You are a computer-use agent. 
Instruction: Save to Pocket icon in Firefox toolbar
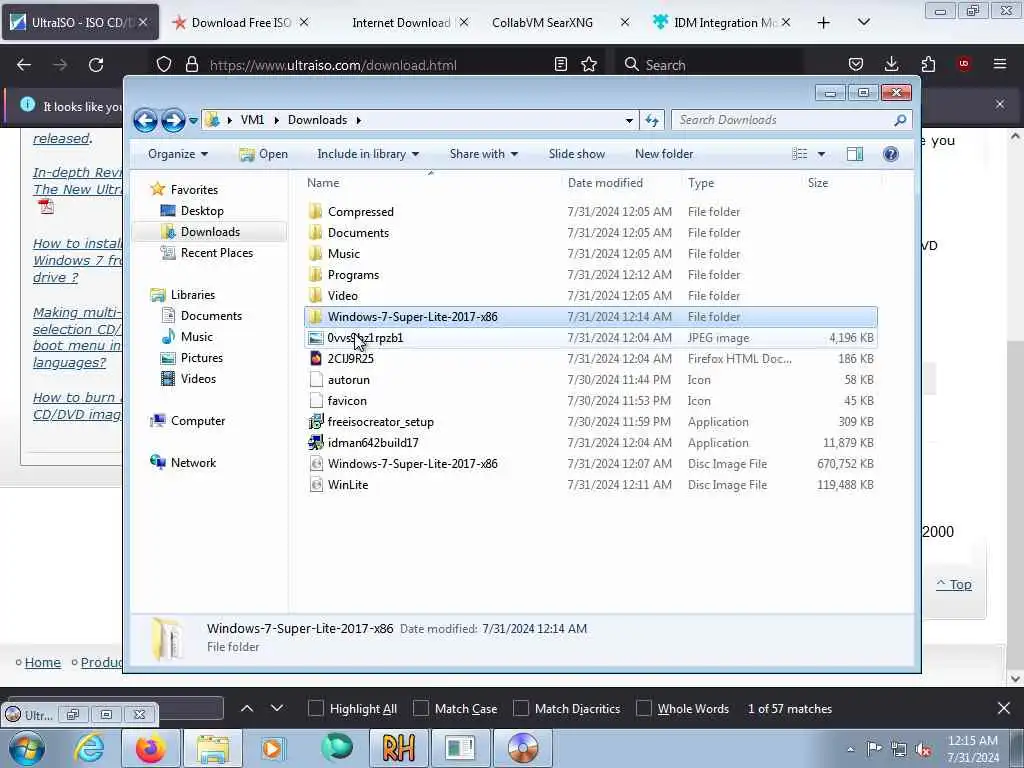pyautogui.click(x=856, y=64)
